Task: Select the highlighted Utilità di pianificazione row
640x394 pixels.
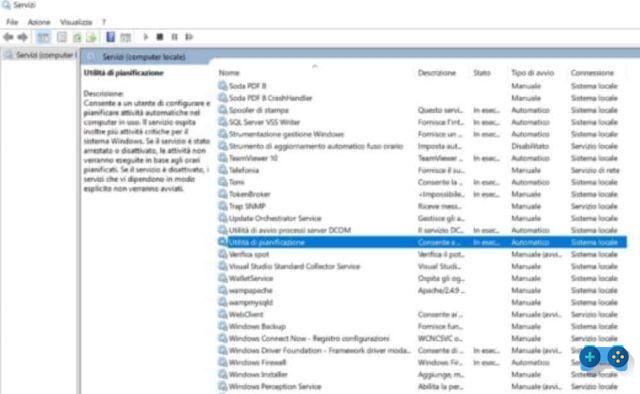Action: (422, 242)
